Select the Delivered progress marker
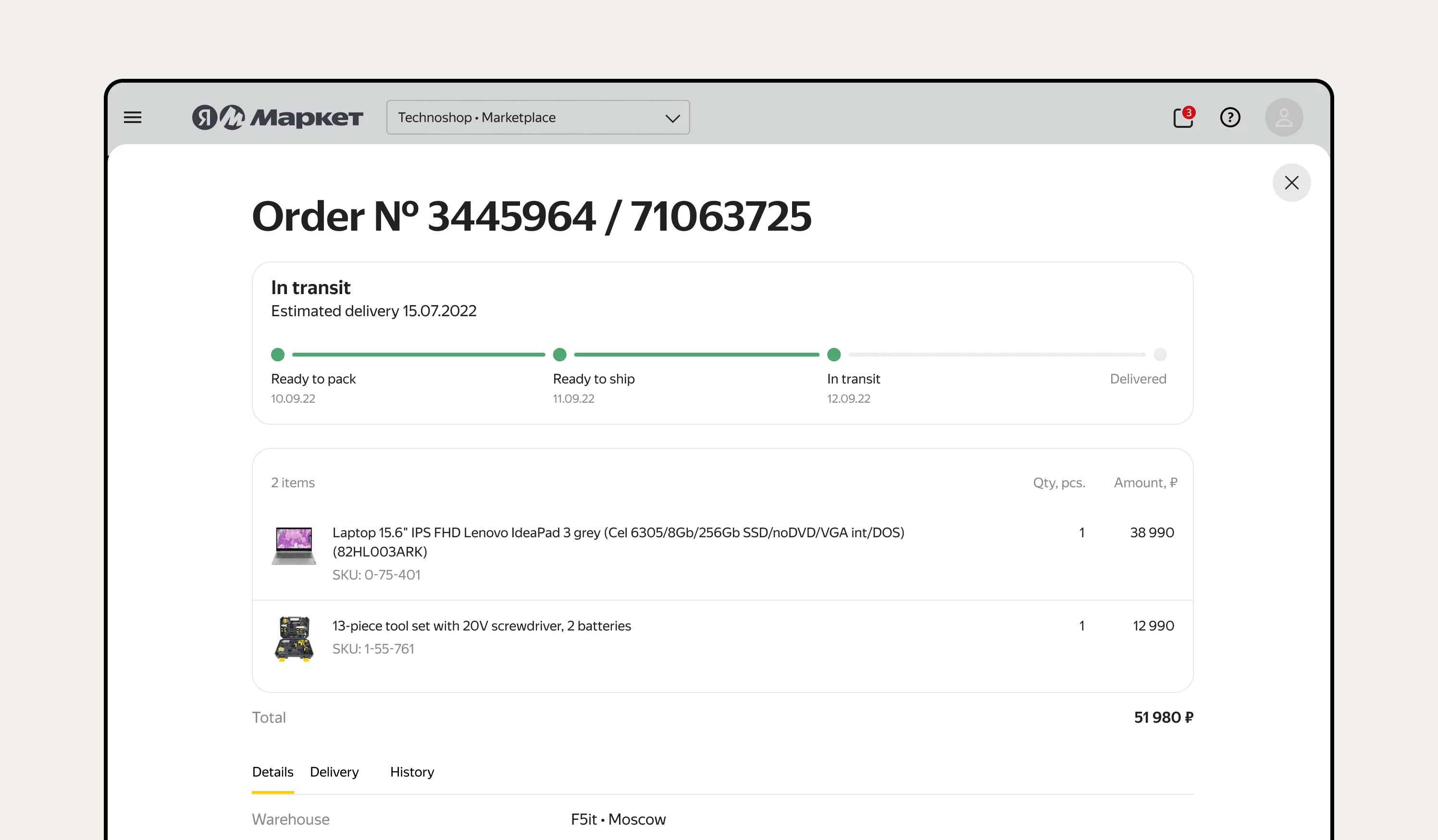Screen dimensions: 1438x840 point(1160,355)
